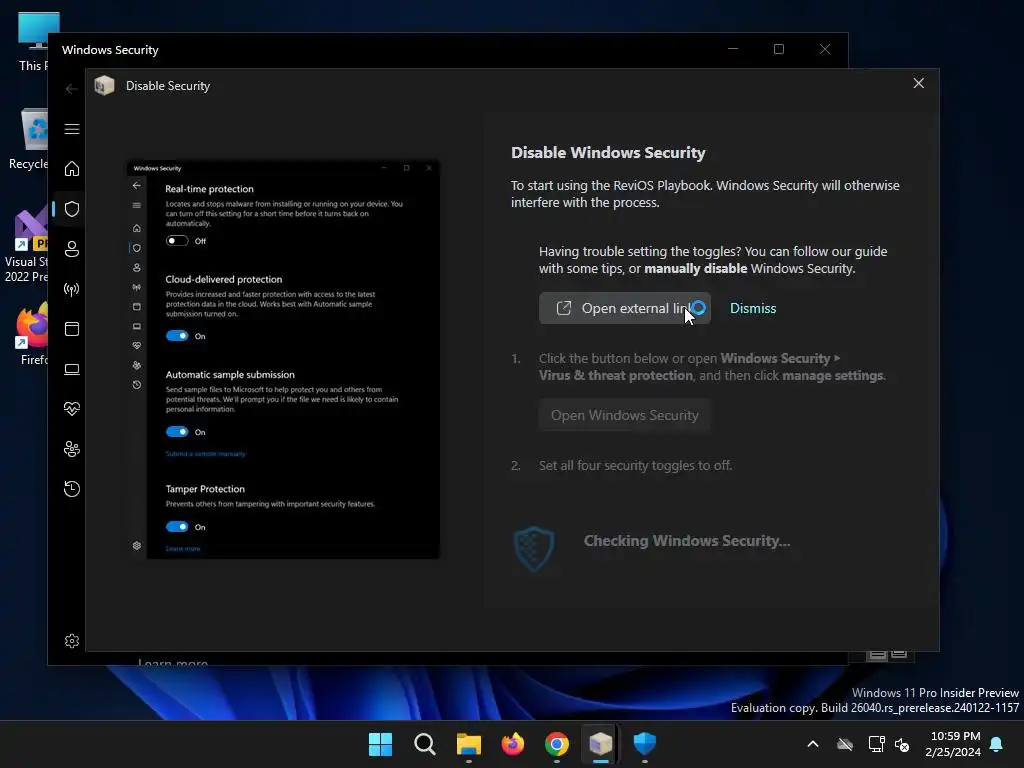Minimize the Windows Security window
Screen dimensions: 1024x768
click(x=733, y=49)
